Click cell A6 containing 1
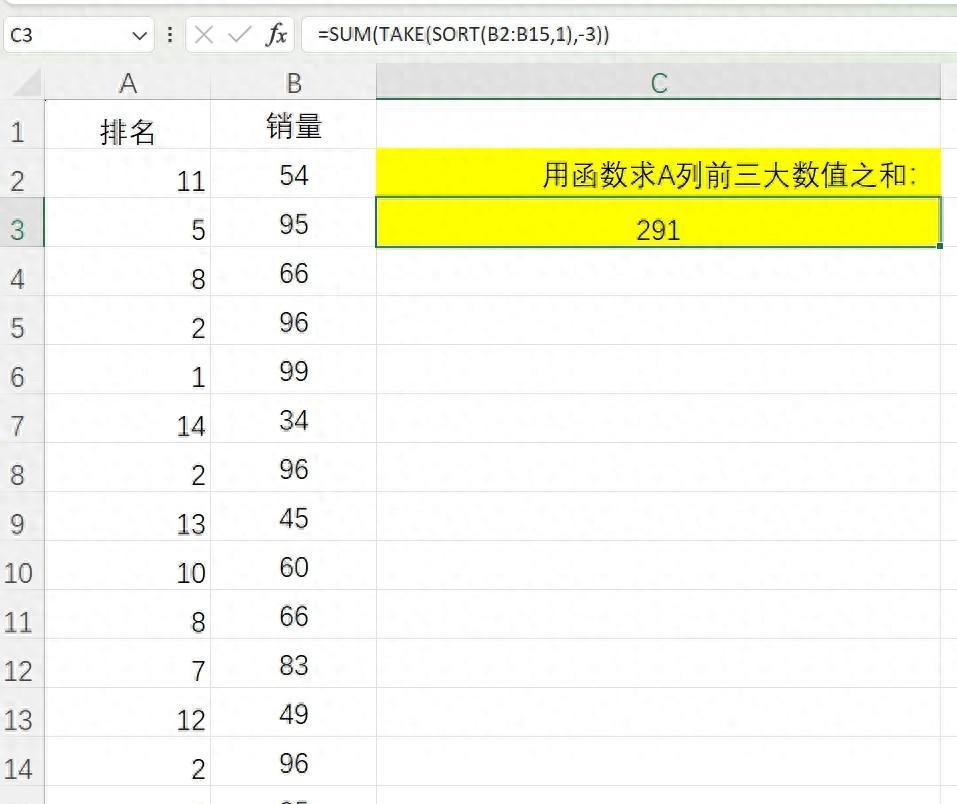 [x=128, y=369]
